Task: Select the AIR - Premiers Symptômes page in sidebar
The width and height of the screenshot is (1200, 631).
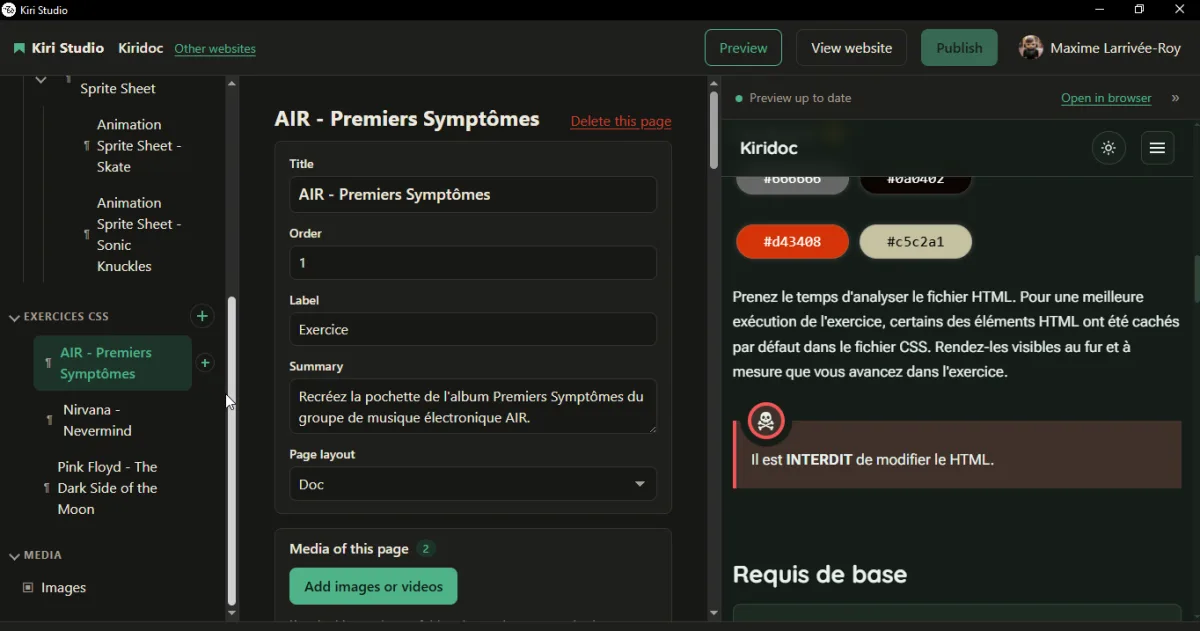Action: [112, 363]
